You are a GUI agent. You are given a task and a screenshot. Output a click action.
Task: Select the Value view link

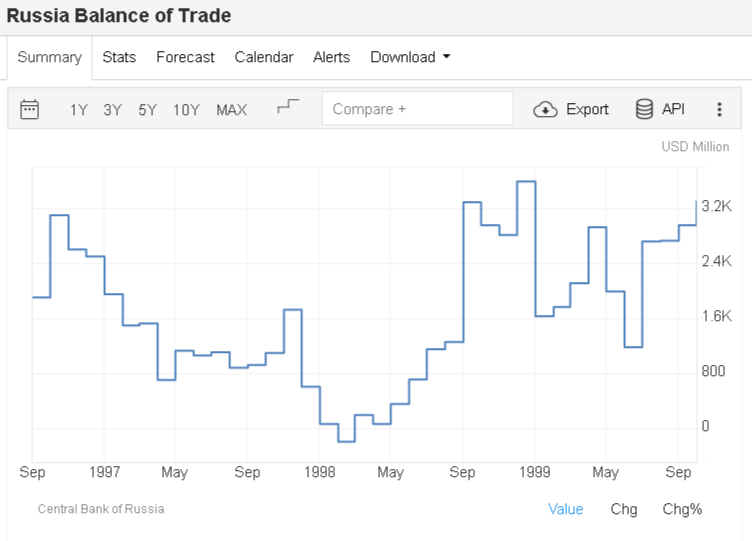(x=565, y=509)
